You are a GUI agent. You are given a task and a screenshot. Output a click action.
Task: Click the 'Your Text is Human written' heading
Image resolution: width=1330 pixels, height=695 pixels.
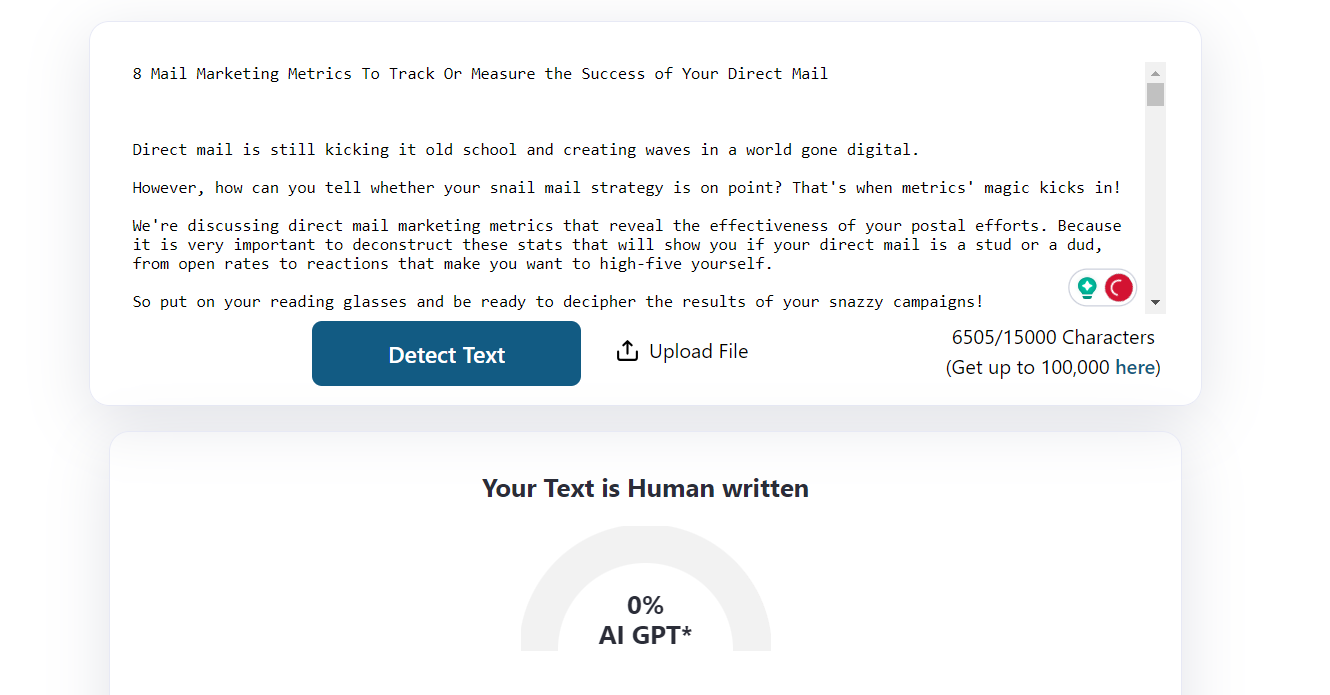point(645,488)
